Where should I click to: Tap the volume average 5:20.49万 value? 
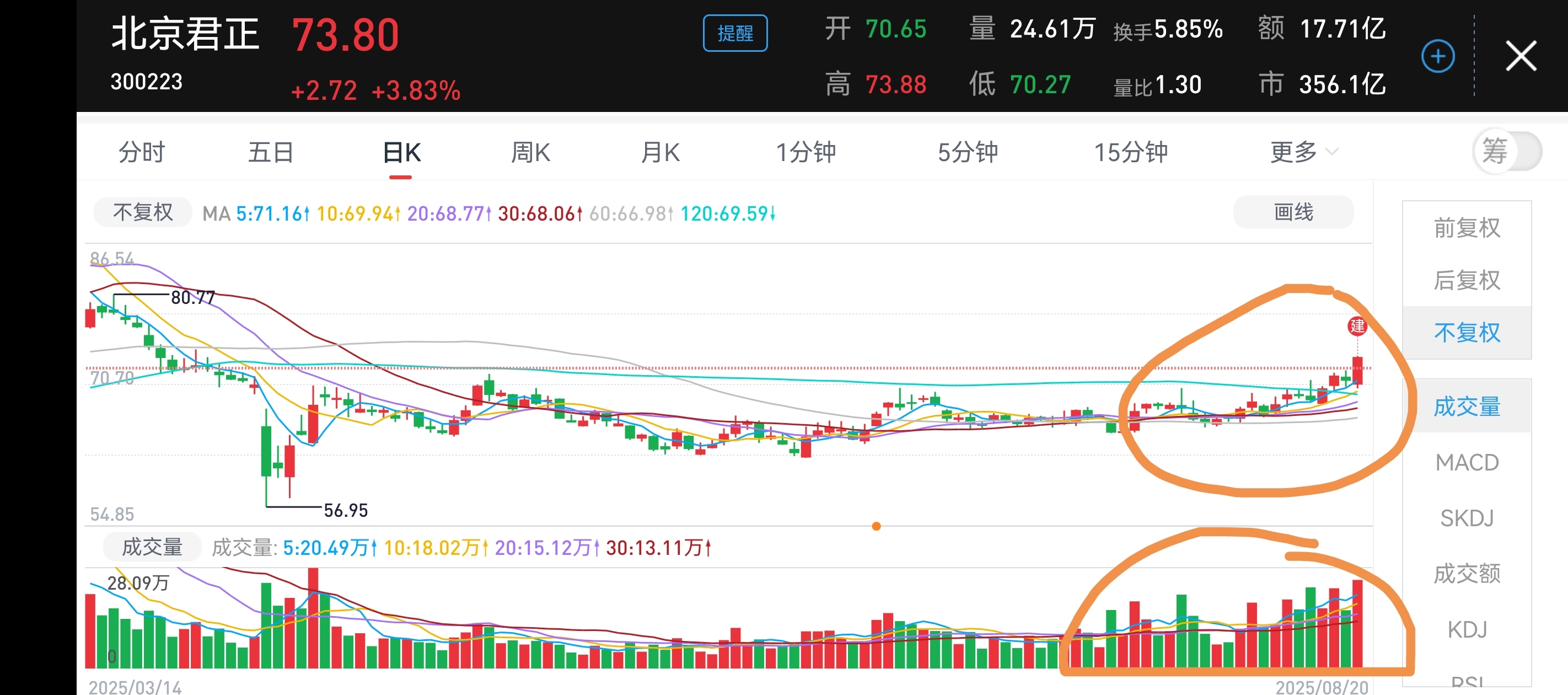click(330, 548)
